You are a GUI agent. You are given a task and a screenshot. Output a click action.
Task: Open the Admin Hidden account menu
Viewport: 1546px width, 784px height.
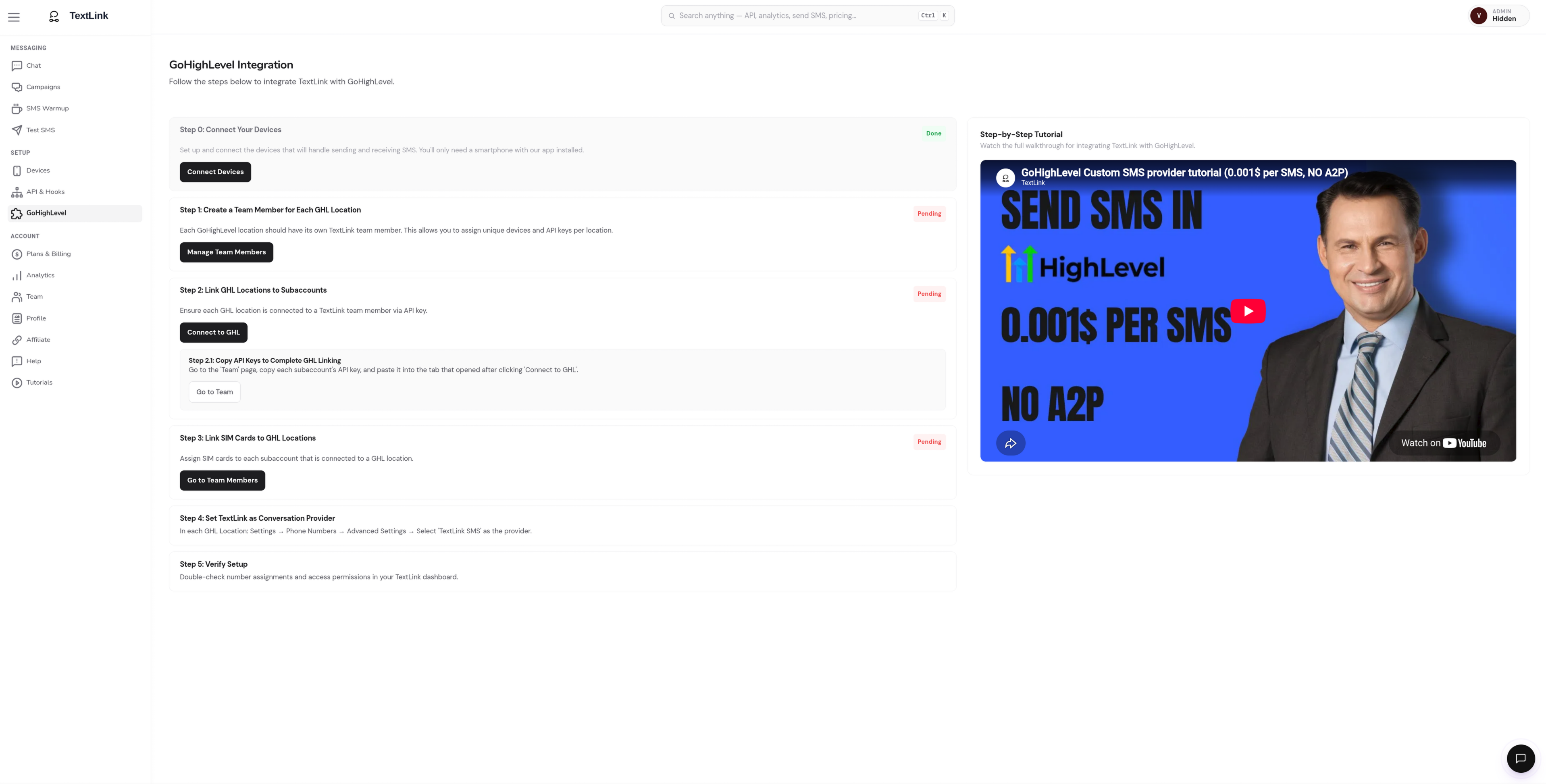tap(1499, 16)
